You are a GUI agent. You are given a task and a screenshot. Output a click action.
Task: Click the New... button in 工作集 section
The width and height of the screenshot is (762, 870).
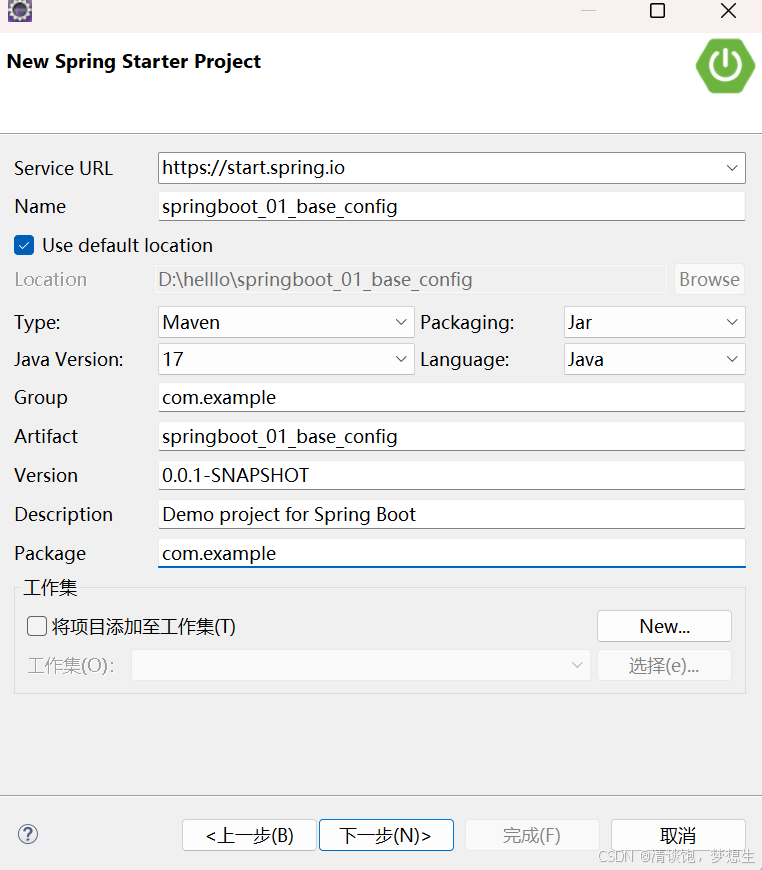click(x=664, y=625)
